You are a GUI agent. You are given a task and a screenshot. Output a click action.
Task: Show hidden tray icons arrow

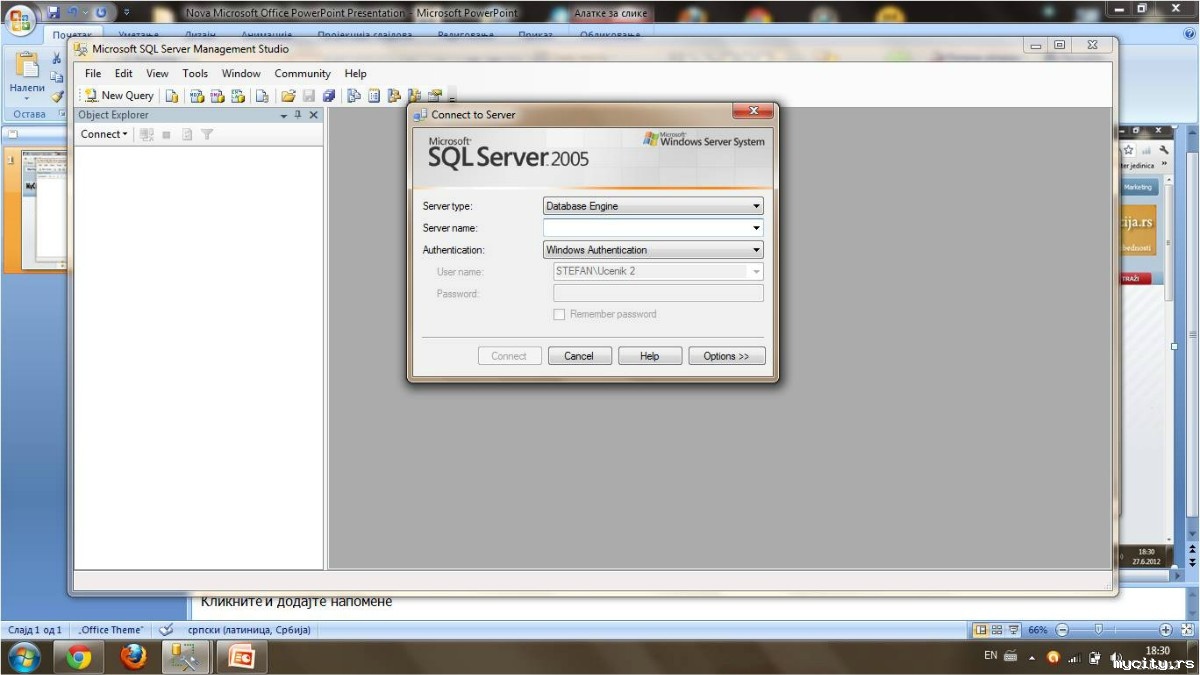pos(1032,657)
